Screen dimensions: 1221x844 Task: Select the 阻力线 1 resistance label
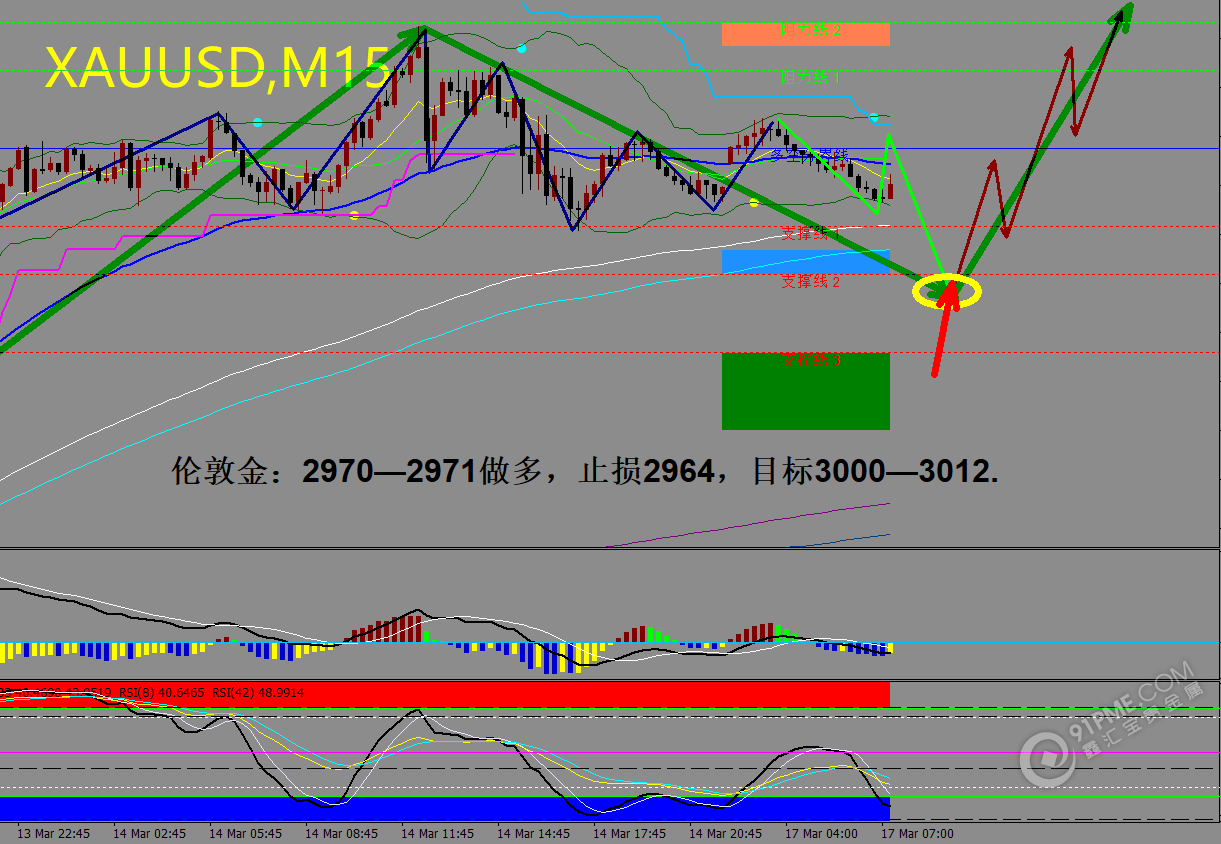tap(810, 76)
